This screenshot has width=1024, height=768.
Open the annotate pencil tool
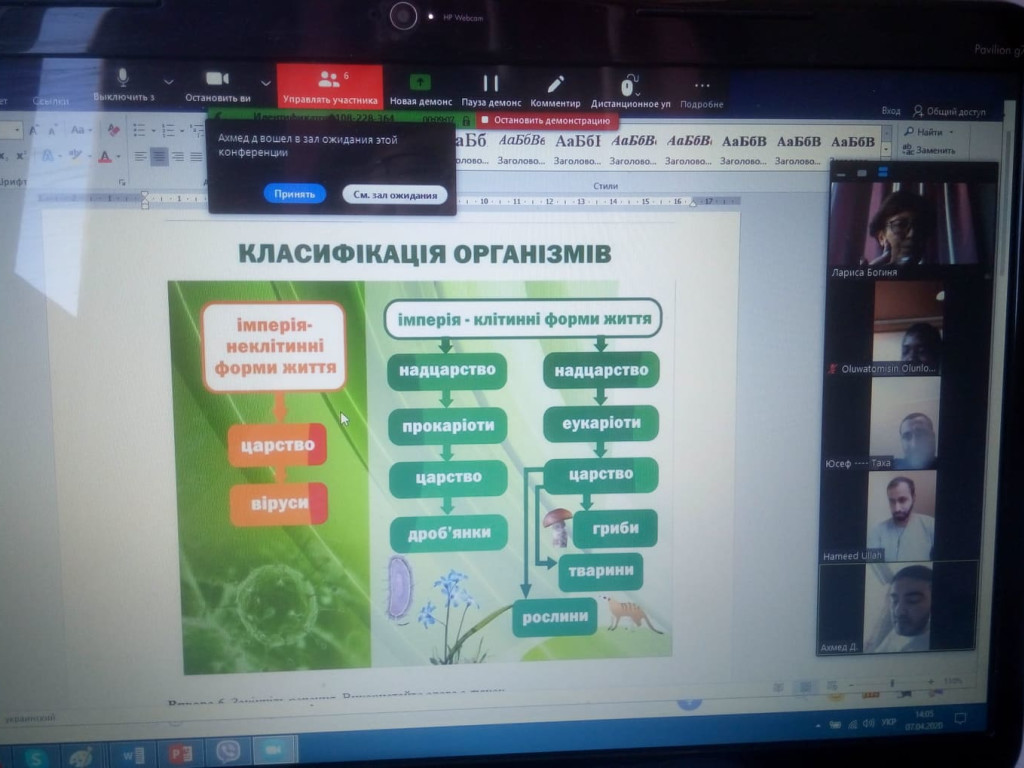[x=555, y=91]
